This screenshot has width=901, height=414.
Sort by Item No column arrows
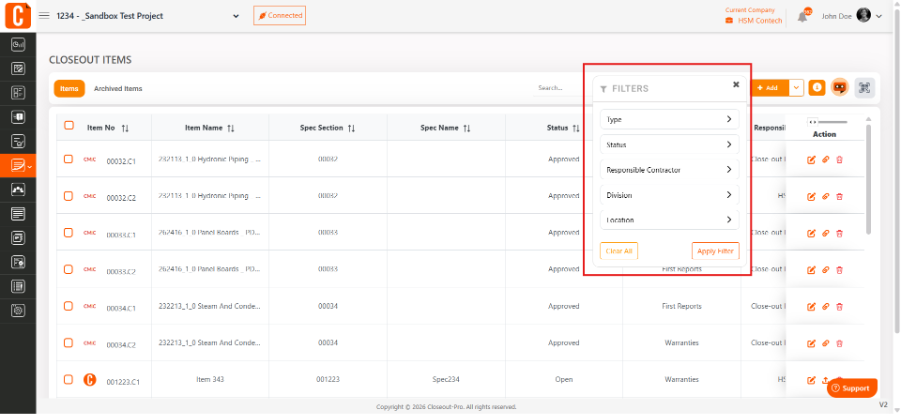tap(125, 128)
